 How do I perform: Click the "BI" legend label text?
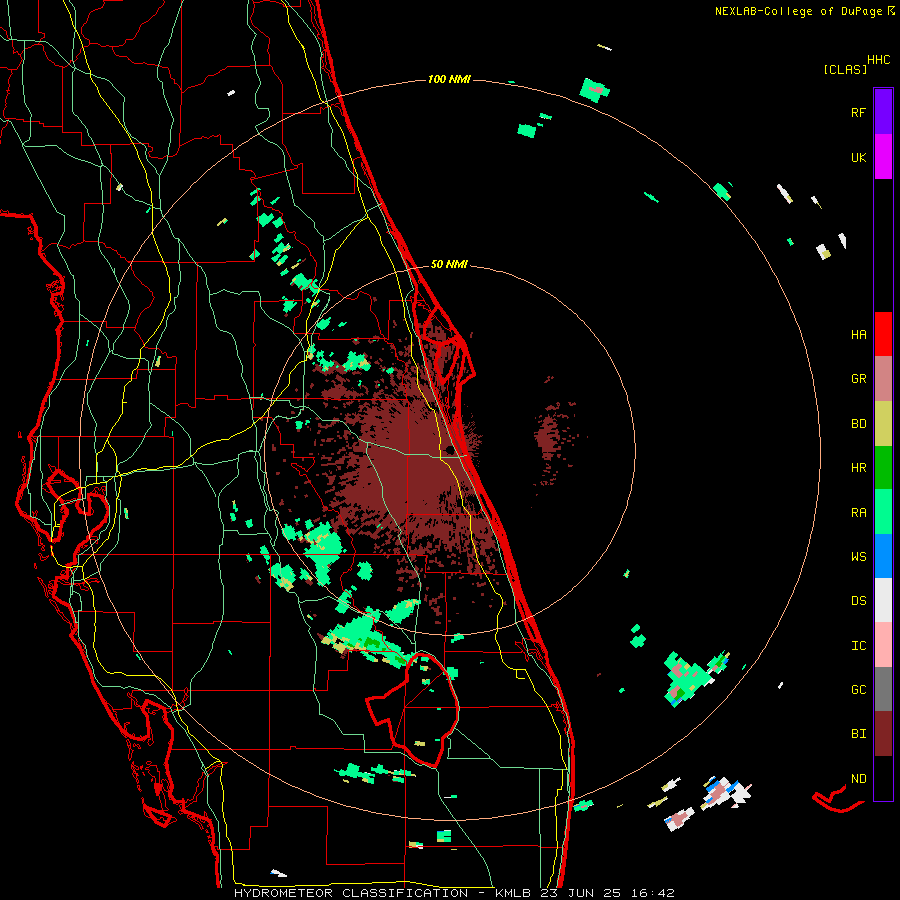tap(858, 734)
